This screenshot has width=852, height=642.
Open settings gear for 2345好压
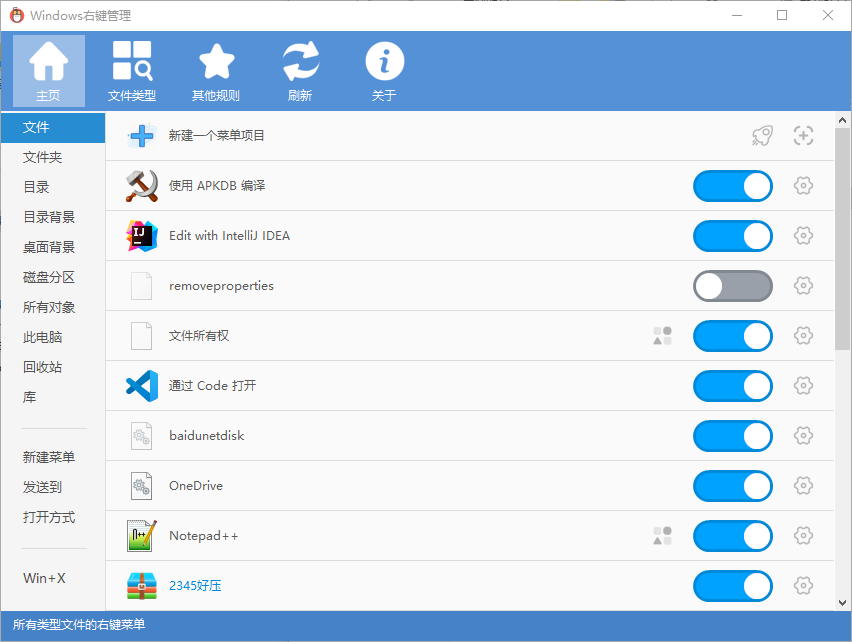click(x=803, y=586)
